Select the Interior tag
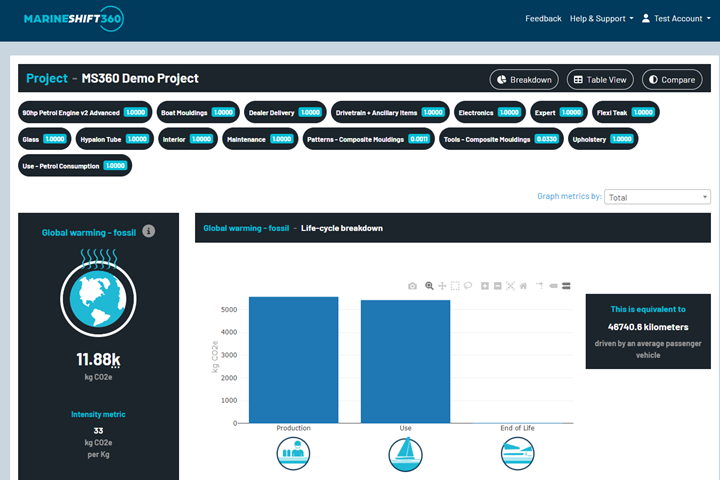 click(188, 139)
